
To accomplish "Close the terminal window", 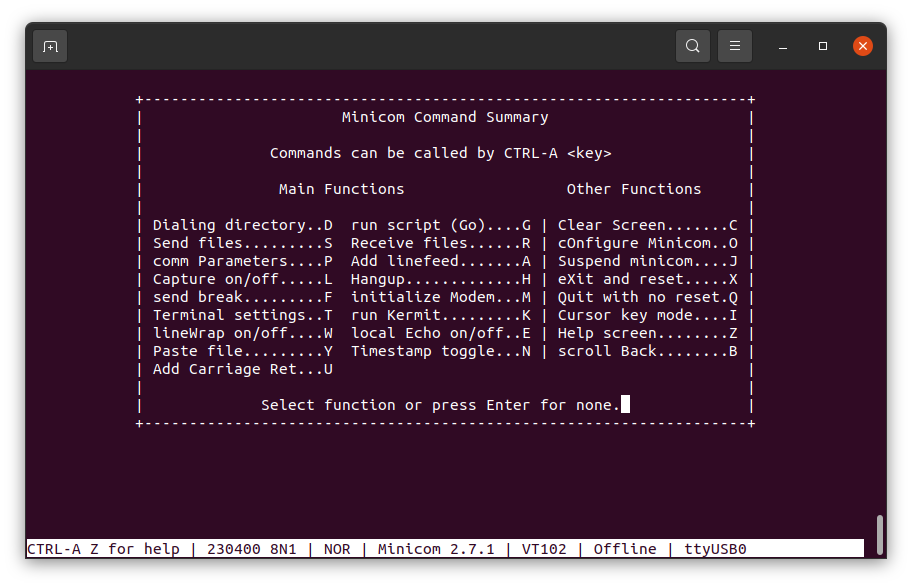I will pyautogui.click(x=863, y=46).
